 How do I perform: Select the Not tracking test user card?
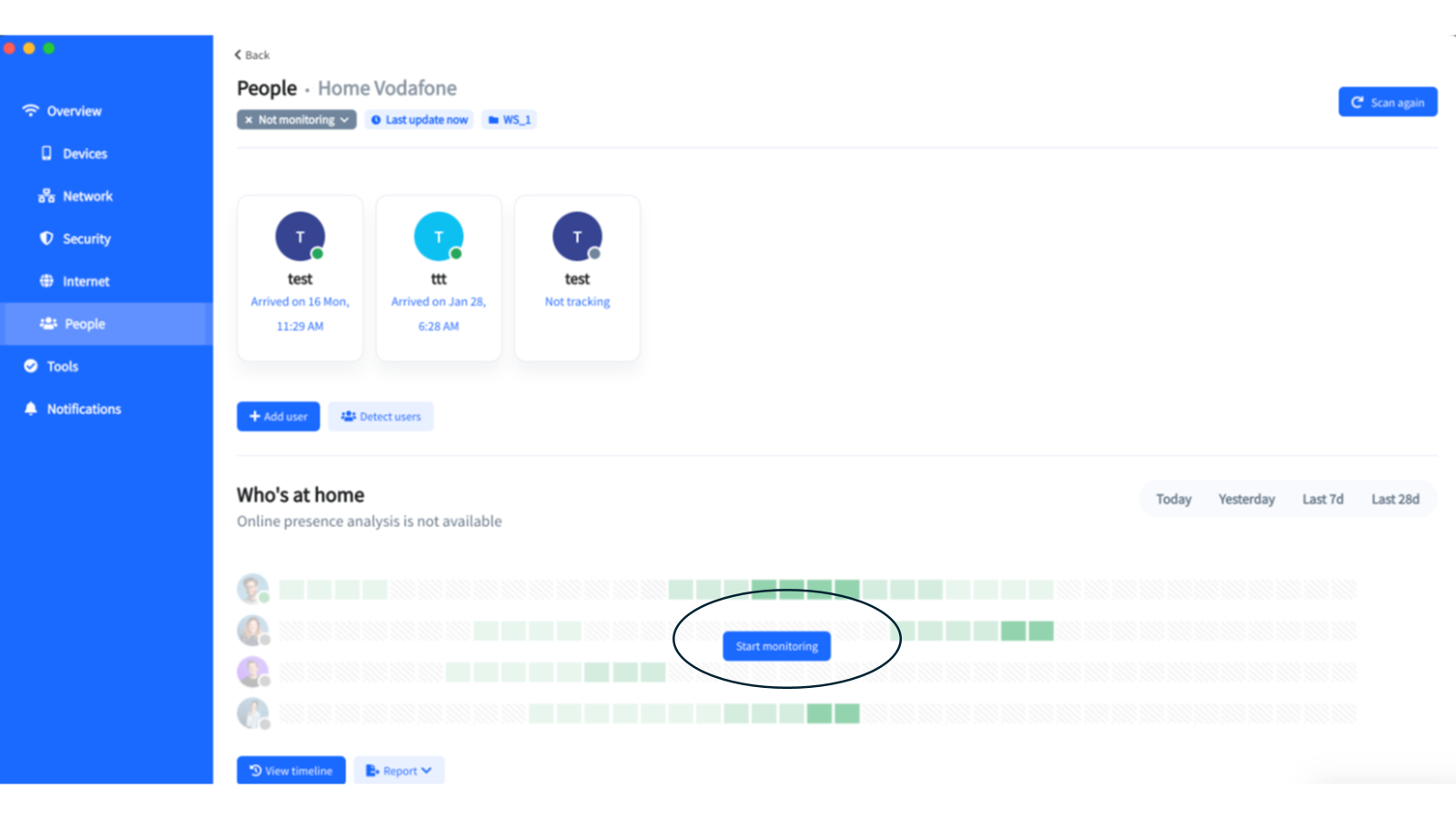coord(577,278)
